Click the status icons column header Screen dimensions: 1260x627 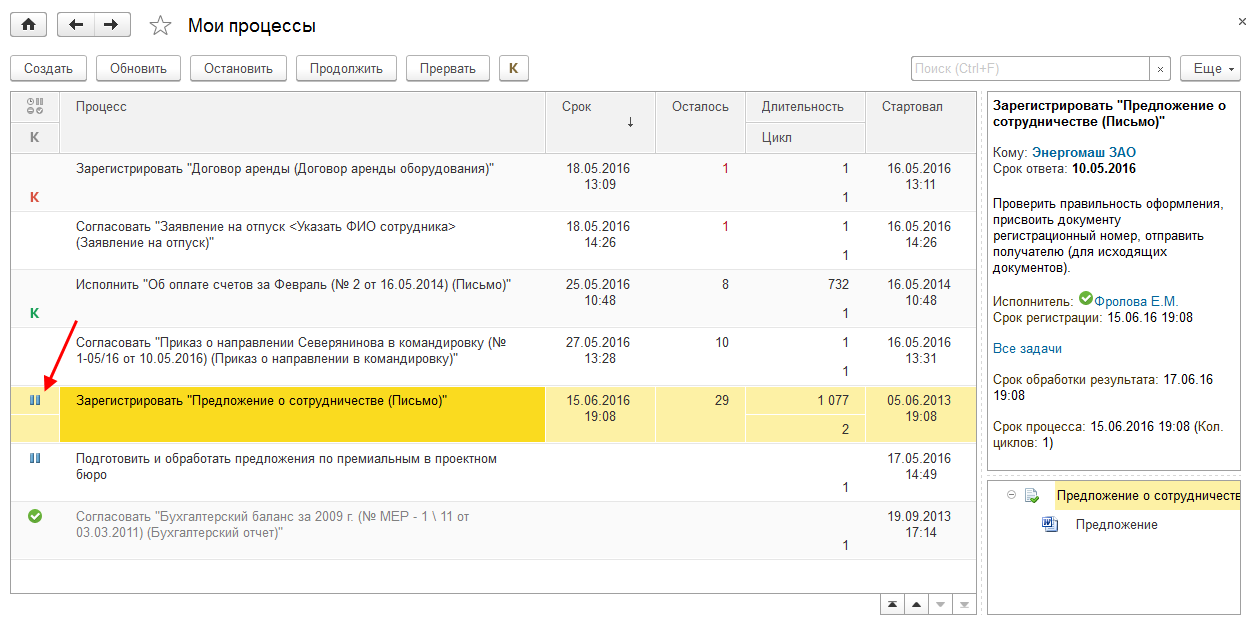(x=35, y=106)
